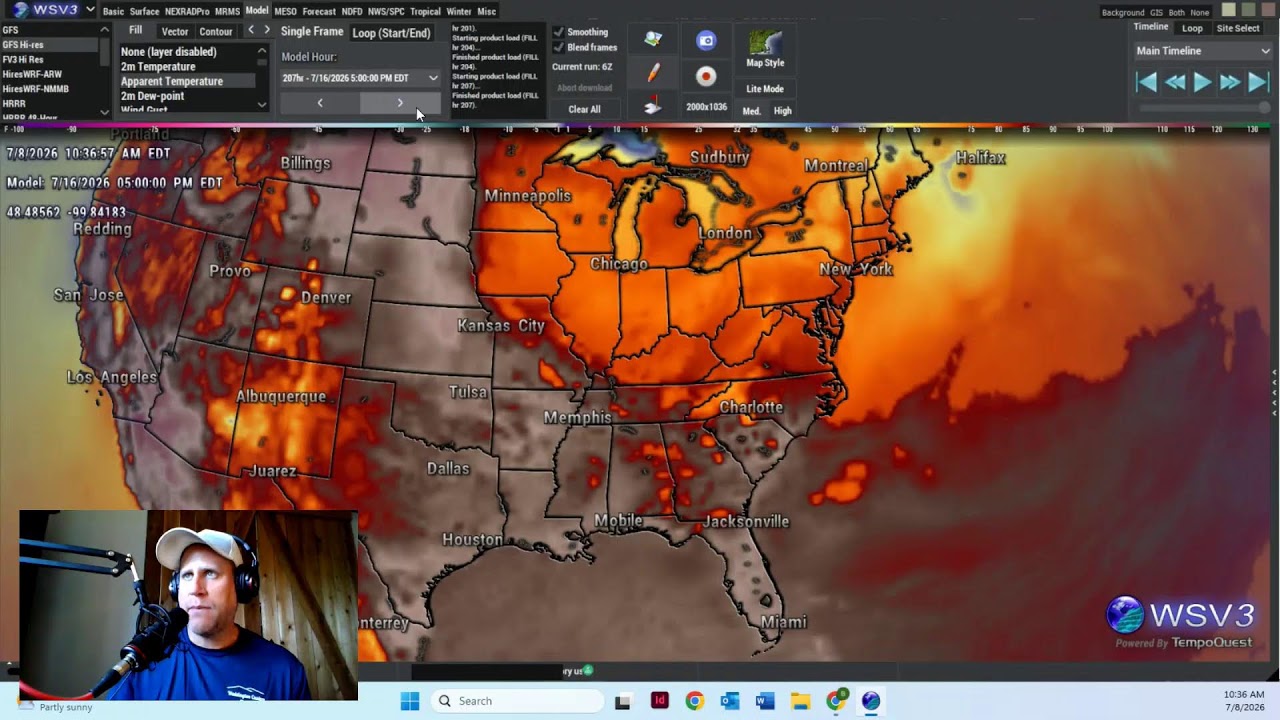Toggle the Blend frames checkbox

(x=559, y=47)
